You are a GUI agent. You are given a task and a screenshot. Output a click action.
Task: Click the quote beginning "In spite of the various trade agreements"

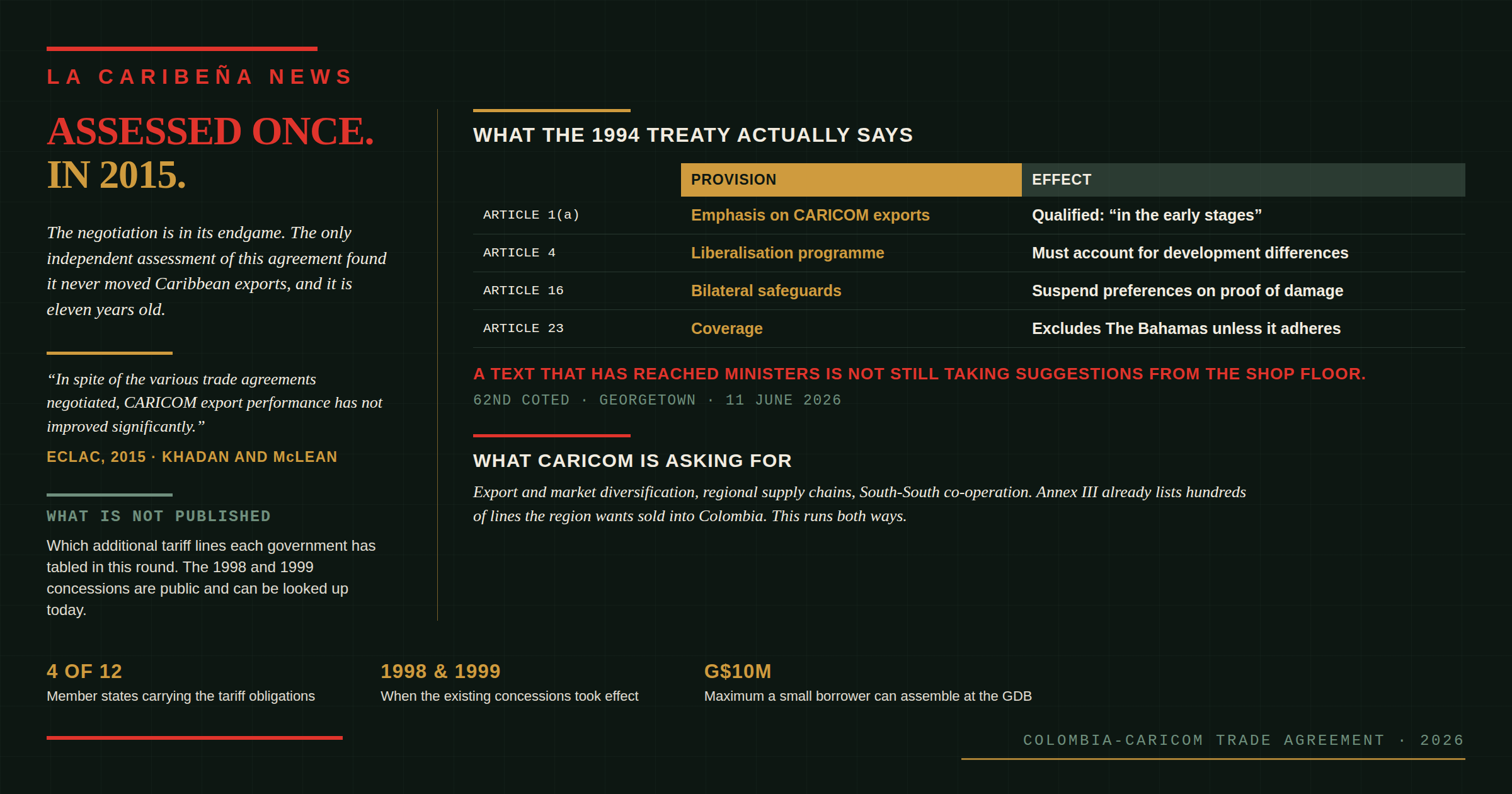[215, 403]
